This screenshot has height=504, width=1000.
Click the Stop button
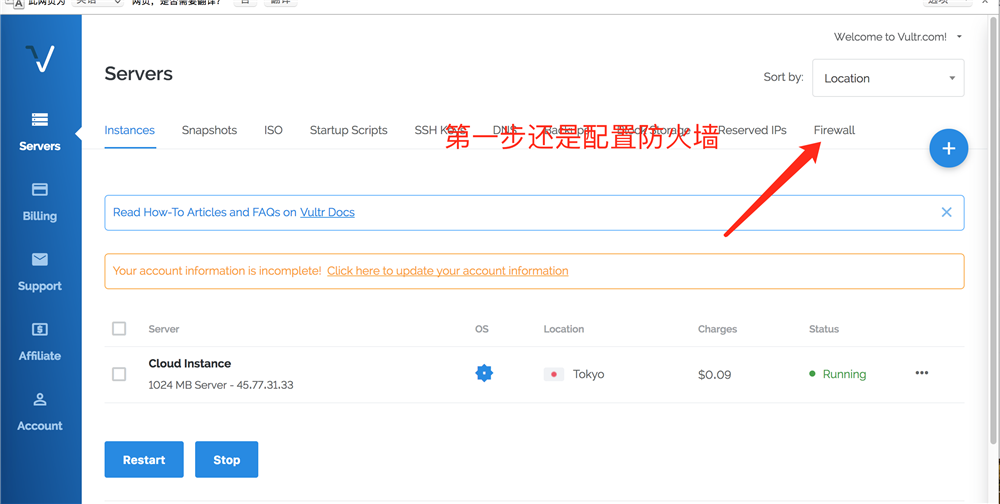[226, 459]
